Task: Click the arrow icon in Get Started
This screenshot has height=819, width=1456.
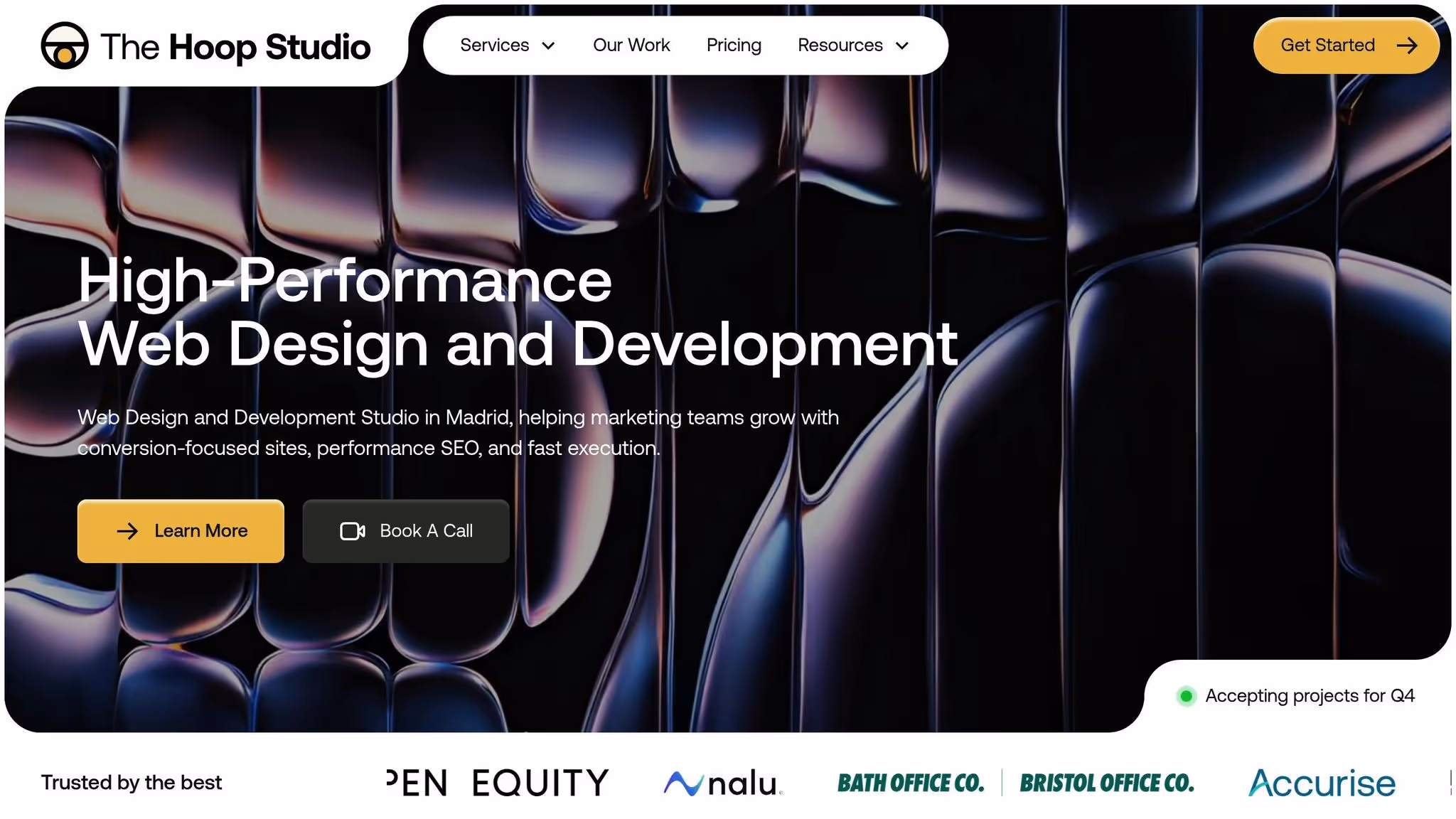Action: (1407, 45)
